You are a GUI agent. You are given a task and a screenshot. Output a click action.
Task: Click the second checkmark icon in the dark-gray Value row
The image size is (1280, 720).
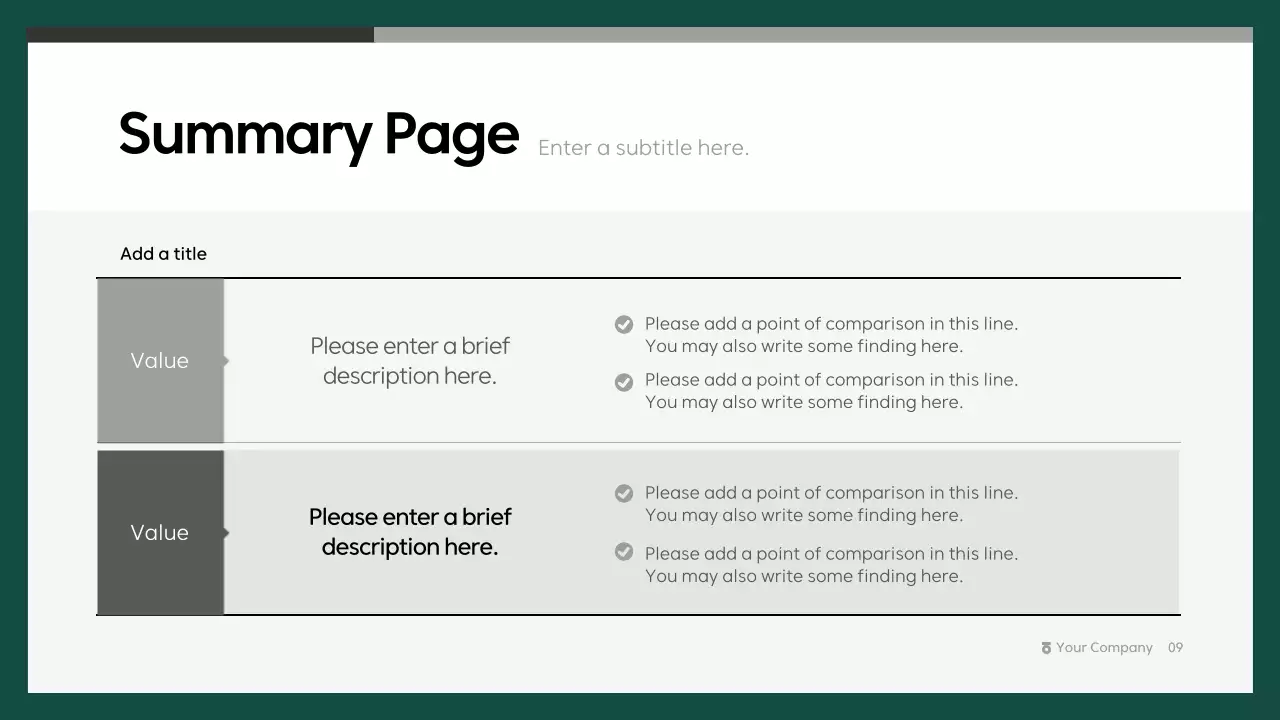coord(624,552)
